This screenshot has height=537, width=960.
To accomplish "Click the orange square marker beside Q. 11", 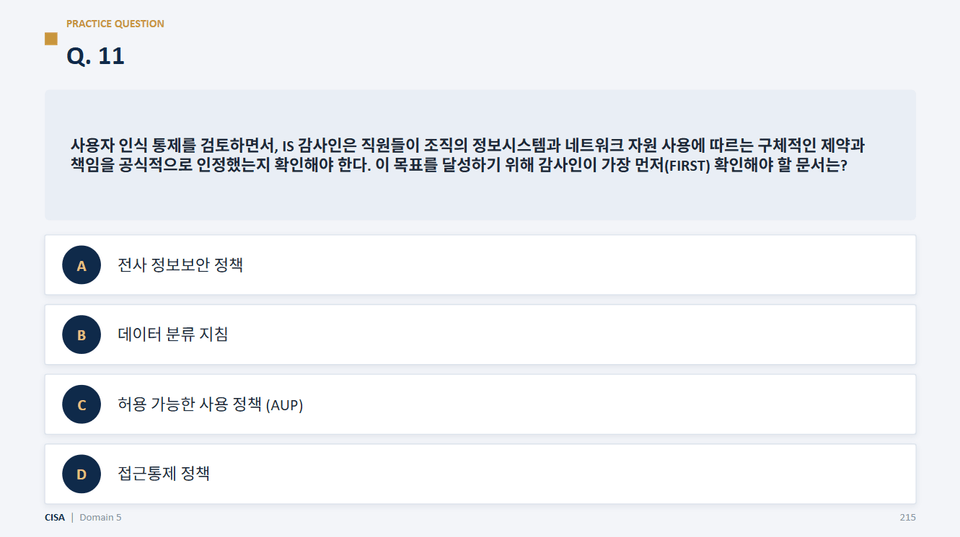I will (x=51, y=39).
